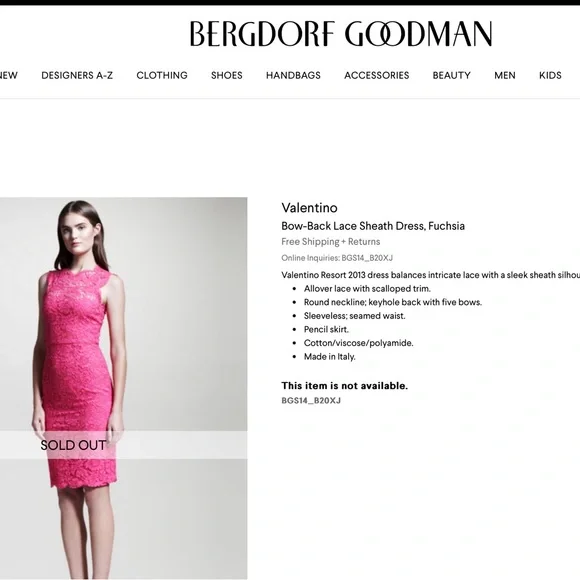Go to Handbags section
Viewport: 580px width, 580px height.
click(293, 75)
